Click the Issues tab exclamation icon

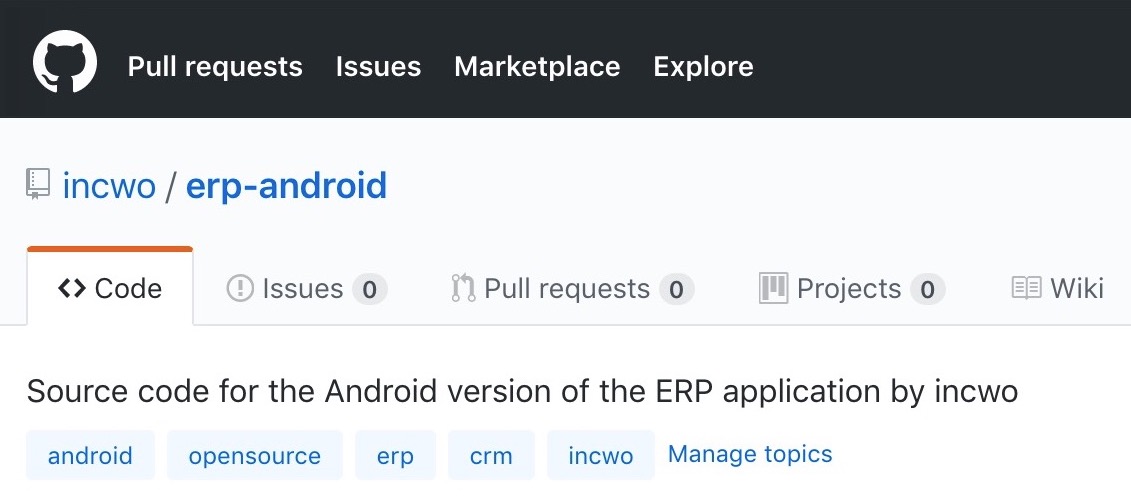239,288
